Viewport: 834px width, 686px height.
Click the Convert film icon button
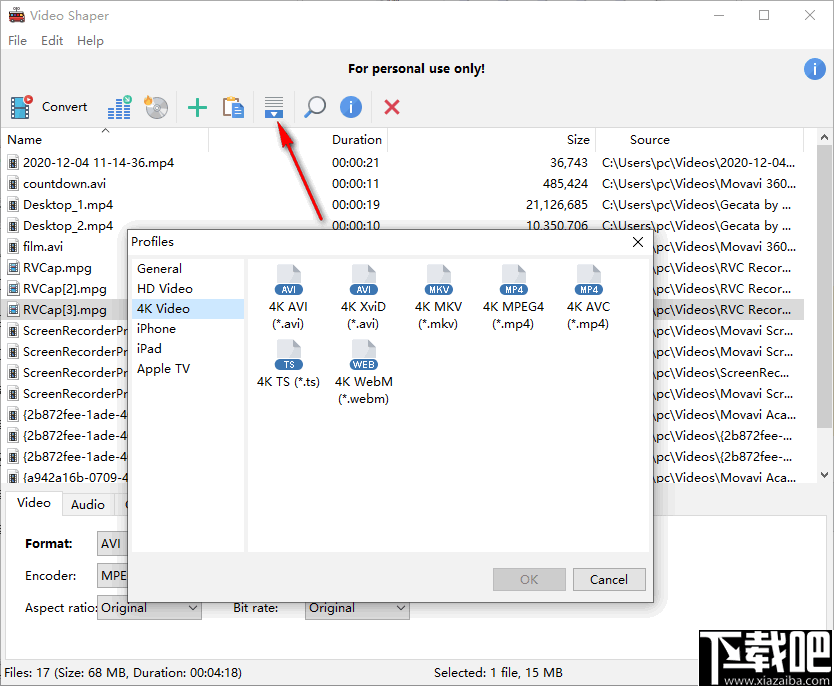coord(22,107)
